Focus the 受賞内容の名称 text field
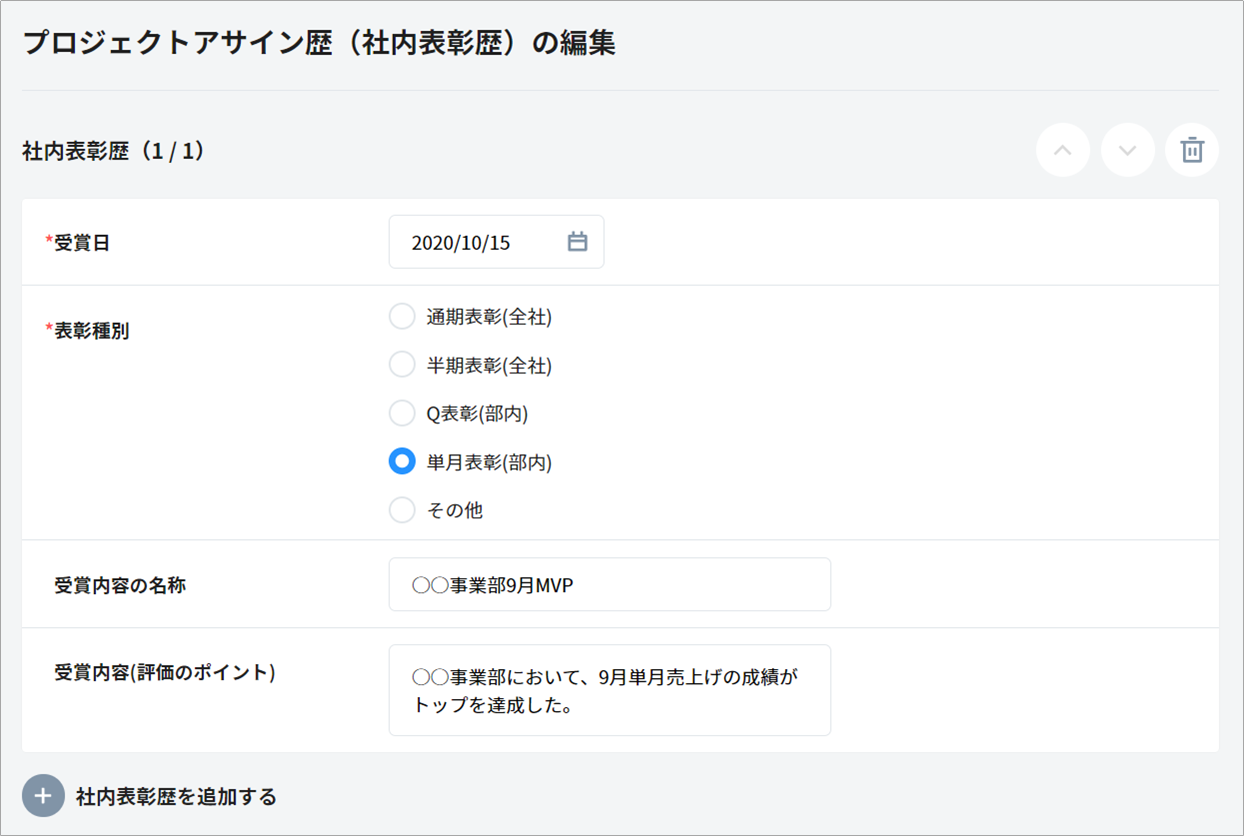Viewport: 1244px width, 836px height. (x=609, y=585)
